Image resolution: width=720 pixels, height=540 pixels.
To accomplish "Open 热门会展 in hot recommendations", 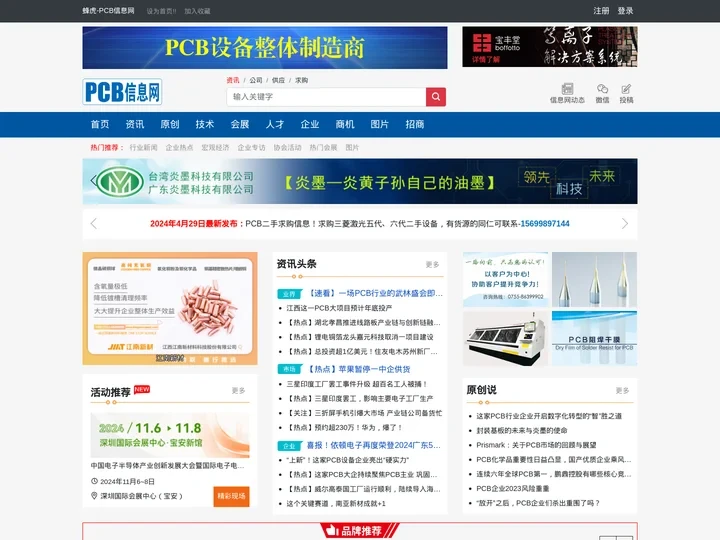I will pyautogui.click(x=323, y=147).
